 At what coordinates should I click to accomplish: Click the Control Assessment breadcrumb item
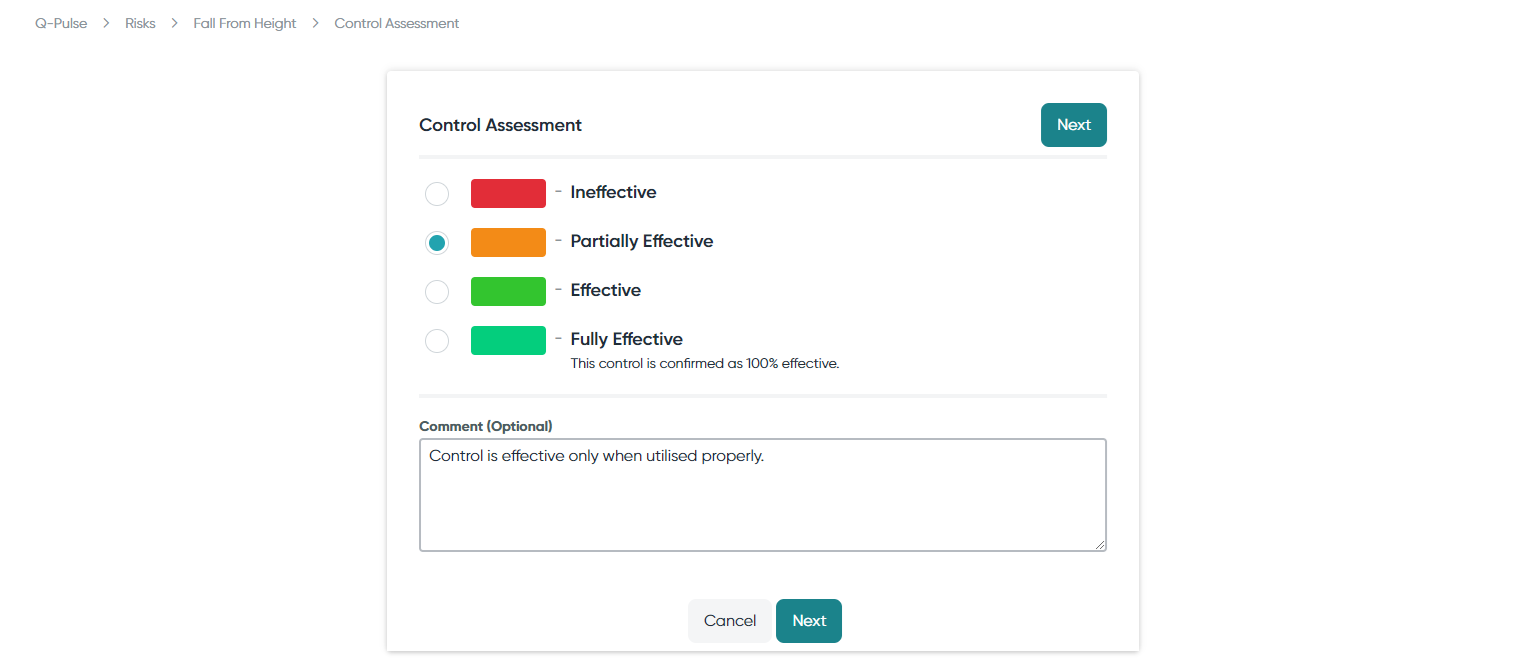397,23
